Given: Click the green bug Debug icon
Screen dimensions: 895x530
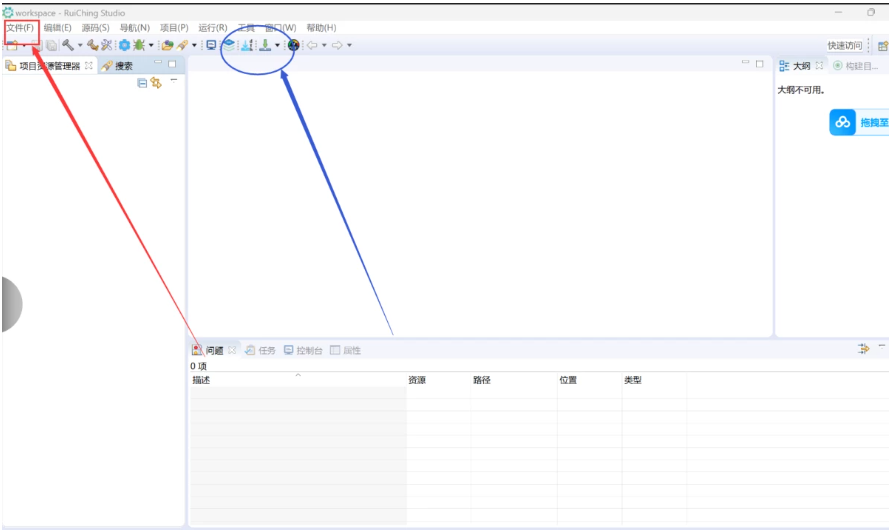Looking at the screenshot, I should tap(139, 45).
